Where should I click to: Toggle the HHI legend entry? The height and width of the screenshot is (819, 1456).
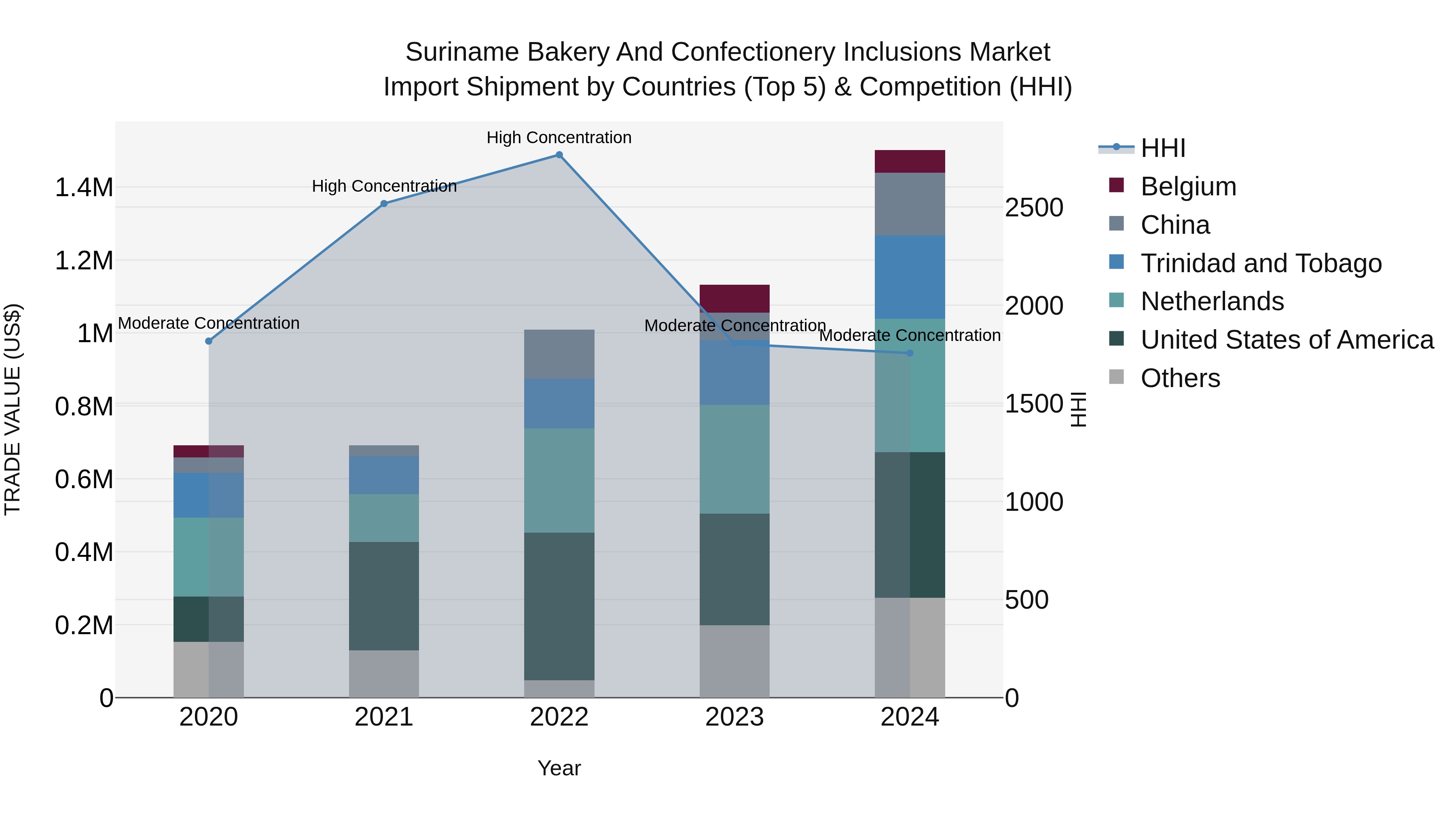tap(1142, 148)
